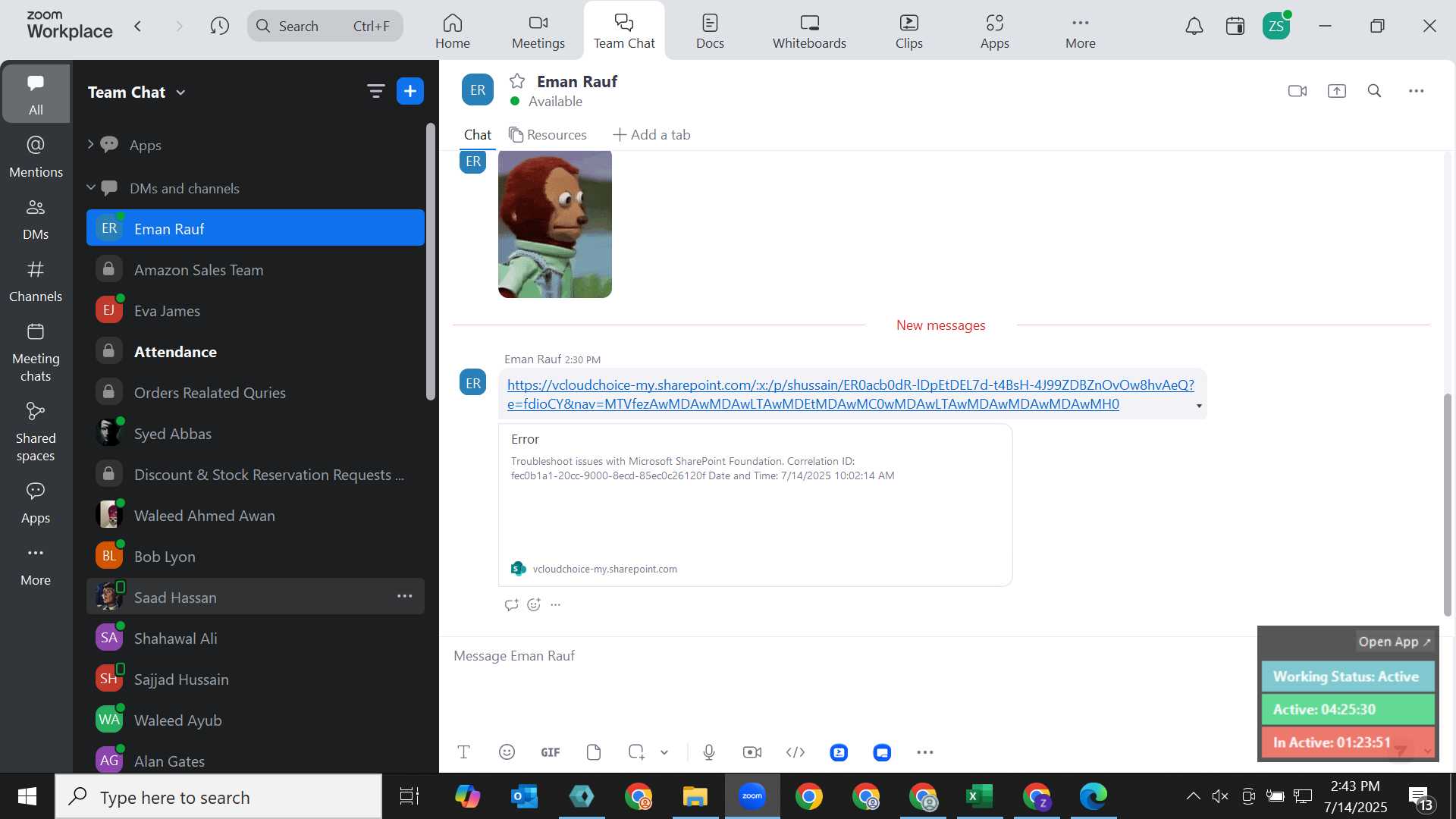Open Eva James chat
1456x819 pixels.
coord(255,310)
